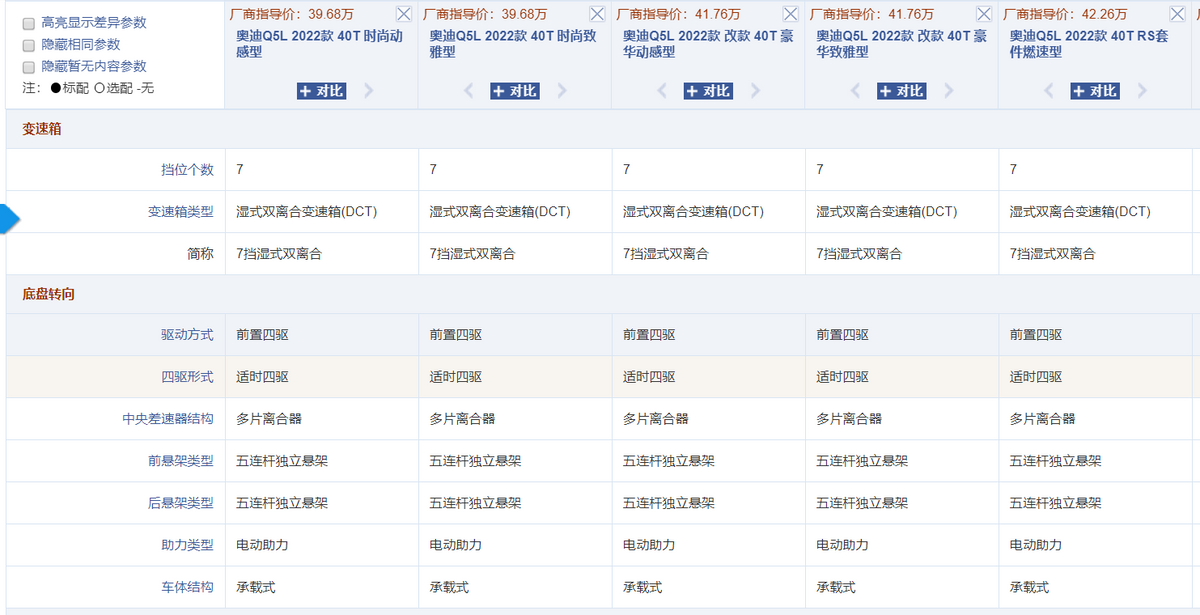Enable the 高亮显示差异参数 checkbox
The width and height of the screenshot is (1200, 615).
click(x=29, y=23)
